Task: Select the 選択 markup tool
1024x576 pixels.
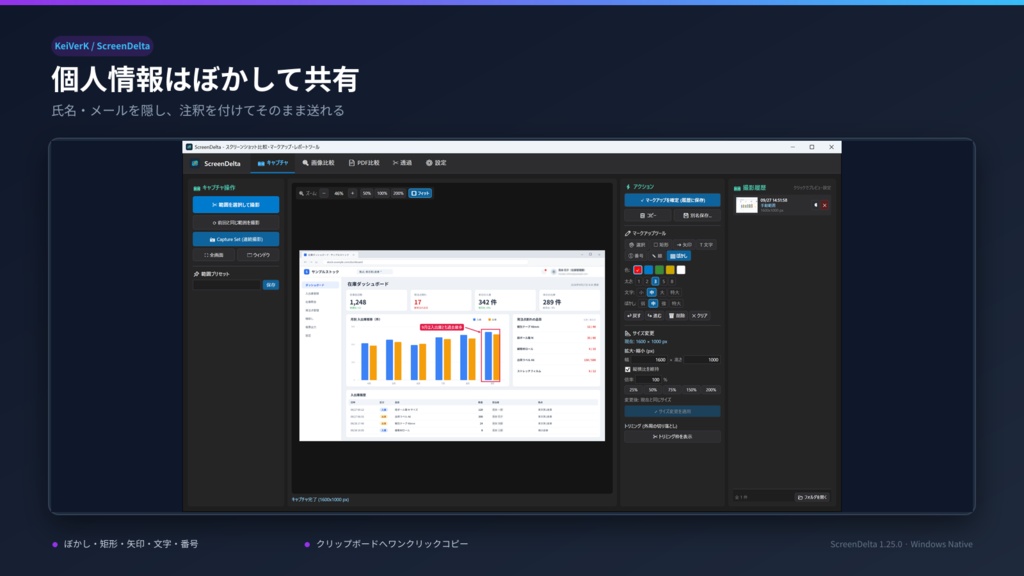Action: pos(636,245)
